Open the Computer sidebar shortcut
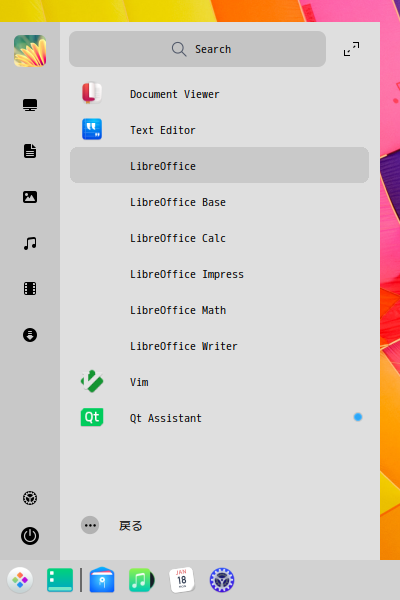 click(x=30, y=105)
